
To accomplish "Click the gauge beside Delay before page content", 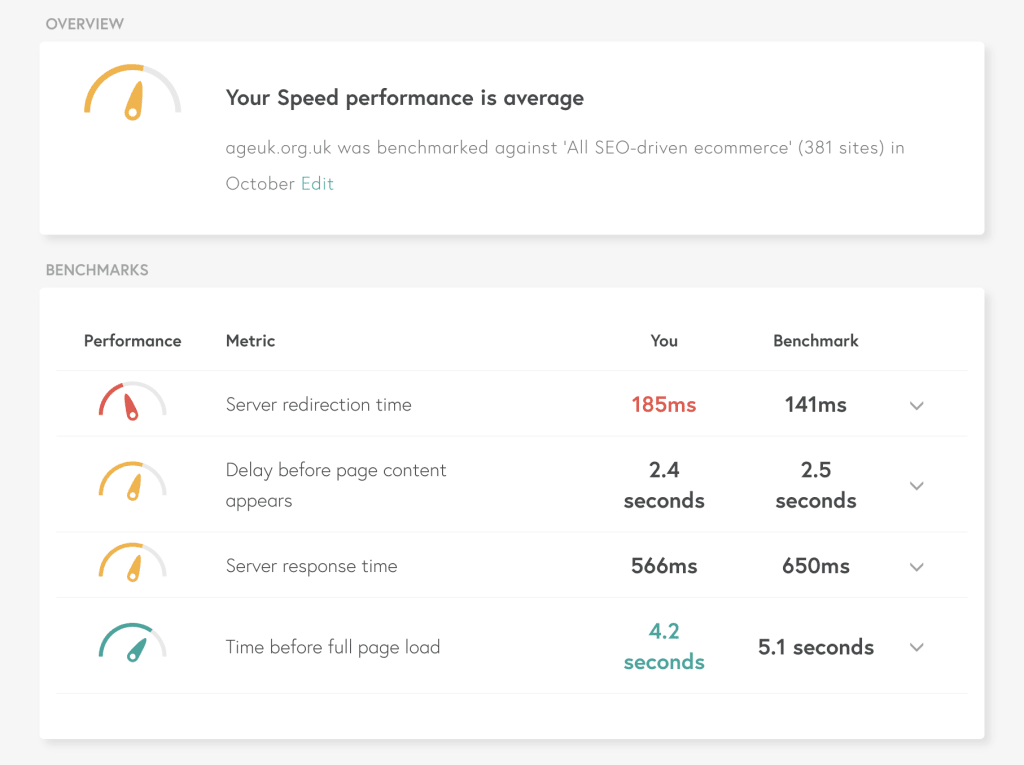I will point(133,481).
